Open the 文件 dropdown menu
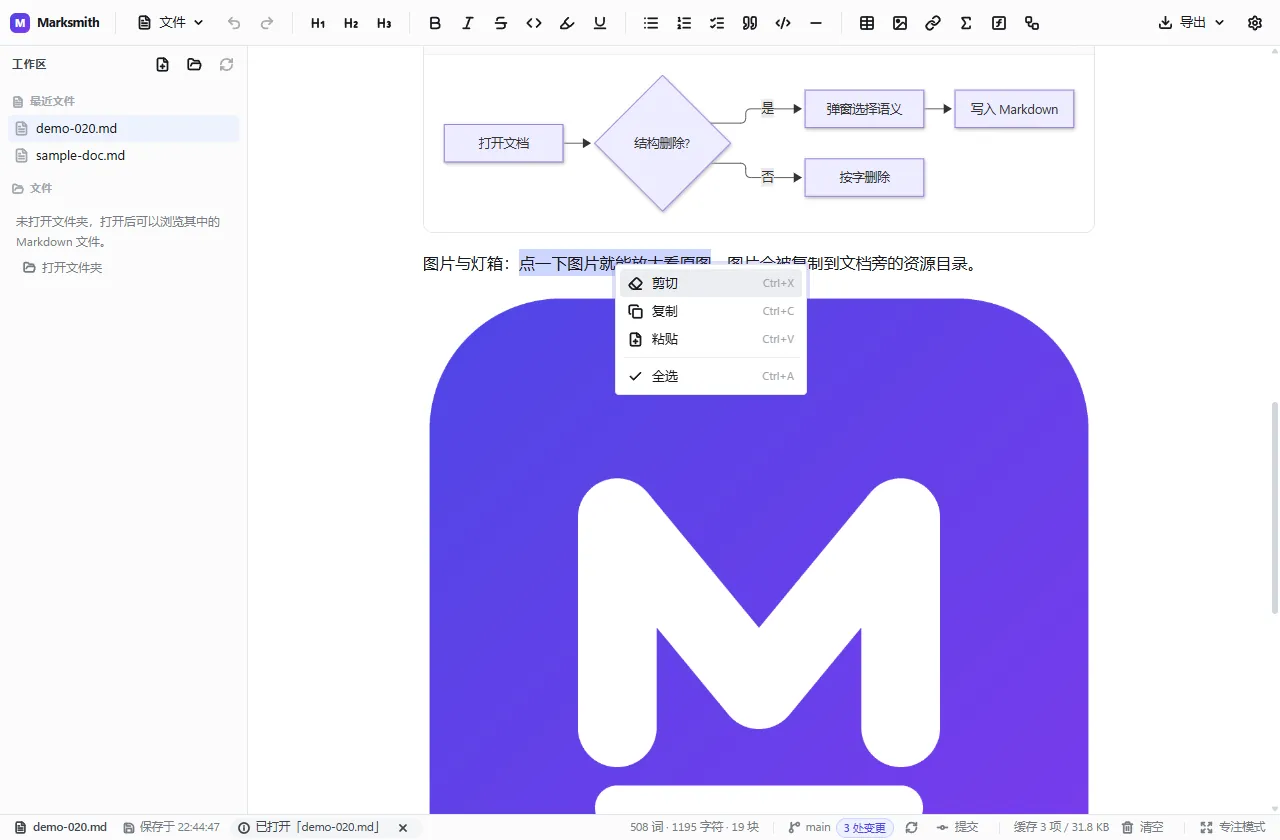Viewport: 1280px width, 840px height. 171,23
